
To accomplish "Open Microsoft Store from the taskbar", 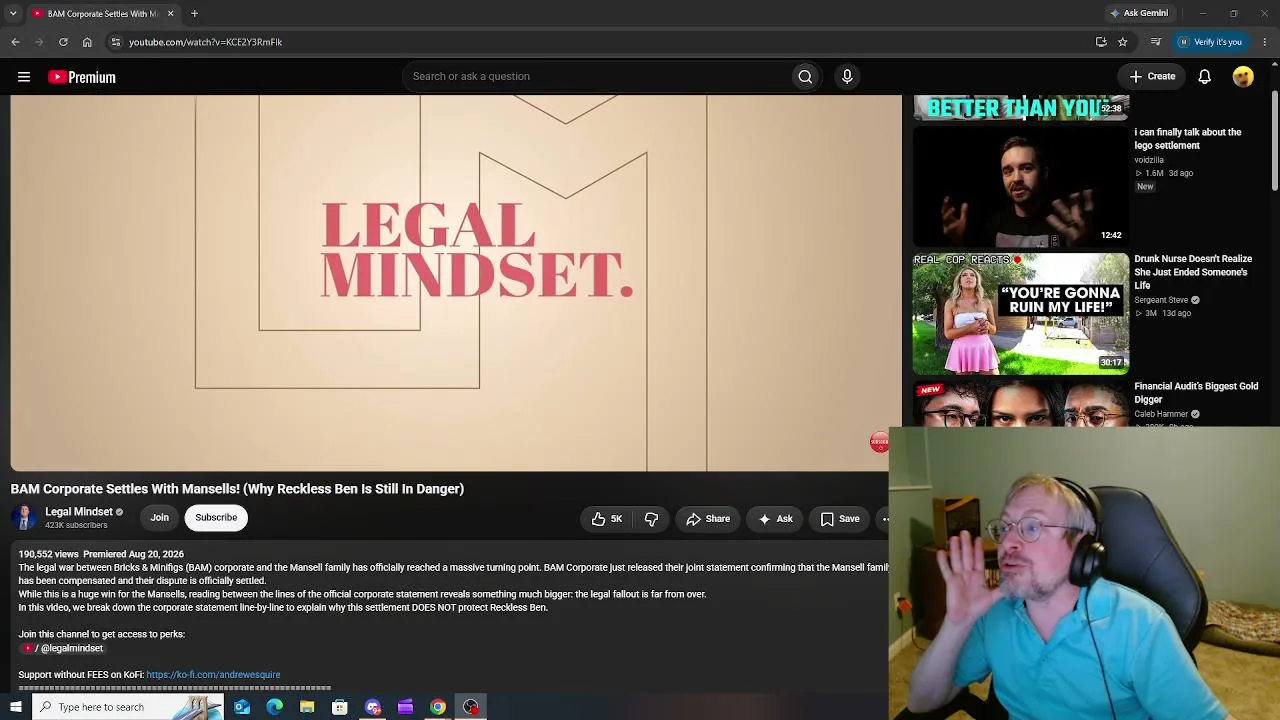I will [340, 707].
